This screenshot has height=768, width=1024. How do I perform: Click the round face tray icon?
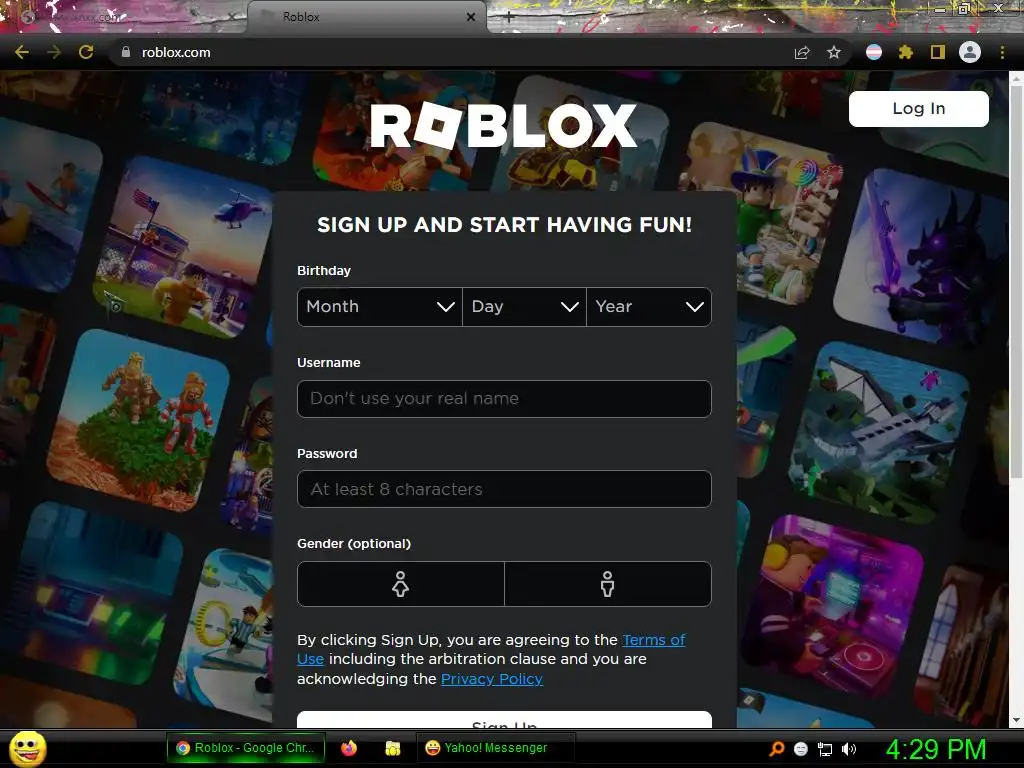tap(801, 749)
